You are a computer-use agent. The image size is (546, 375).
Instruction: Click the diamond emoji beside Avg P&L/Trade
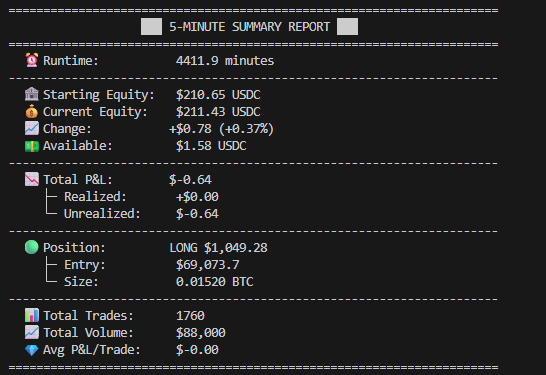click(32, 350)
